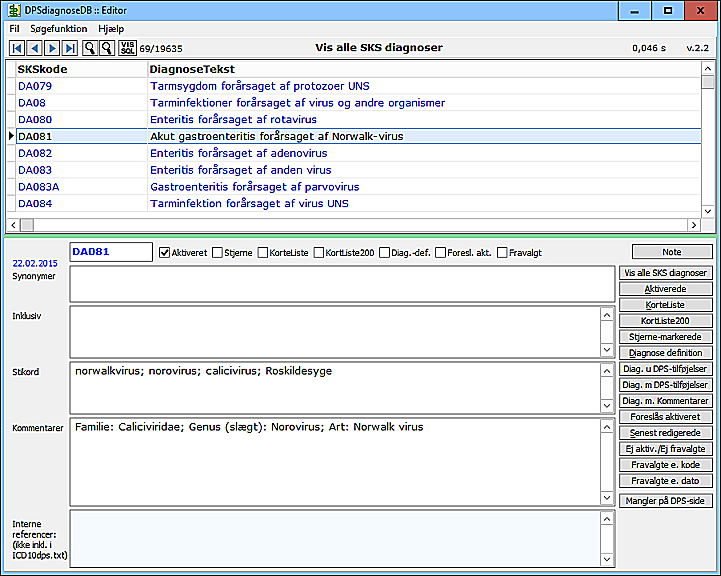The width and height of the screenshot is (721, 576).
Task: Click the Foreslås aktiveret button
Action: pos(665,417)
